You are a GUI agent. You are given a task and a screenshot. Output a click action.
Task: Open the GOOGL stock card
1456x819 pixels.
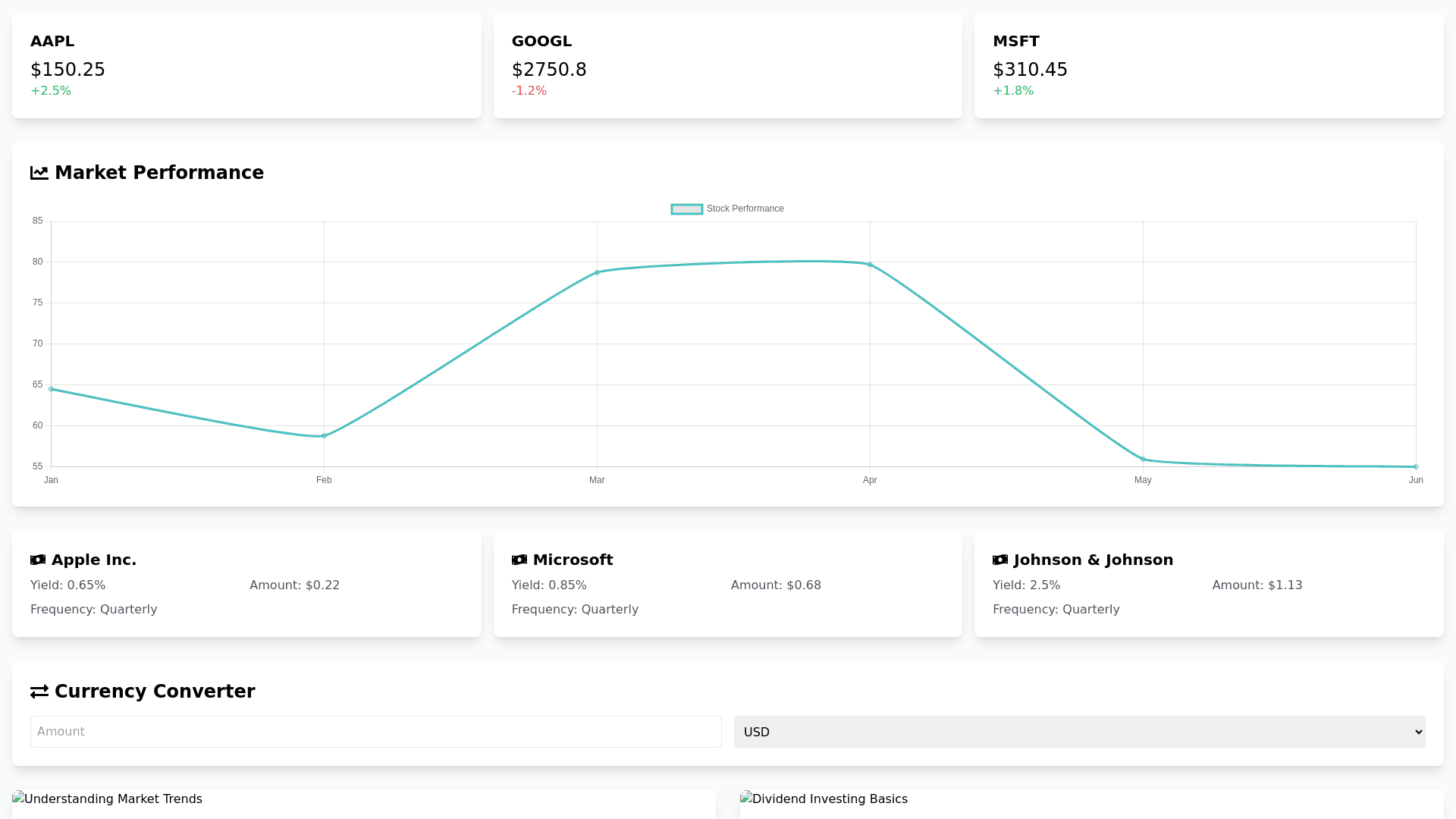(x=727, y=65)
